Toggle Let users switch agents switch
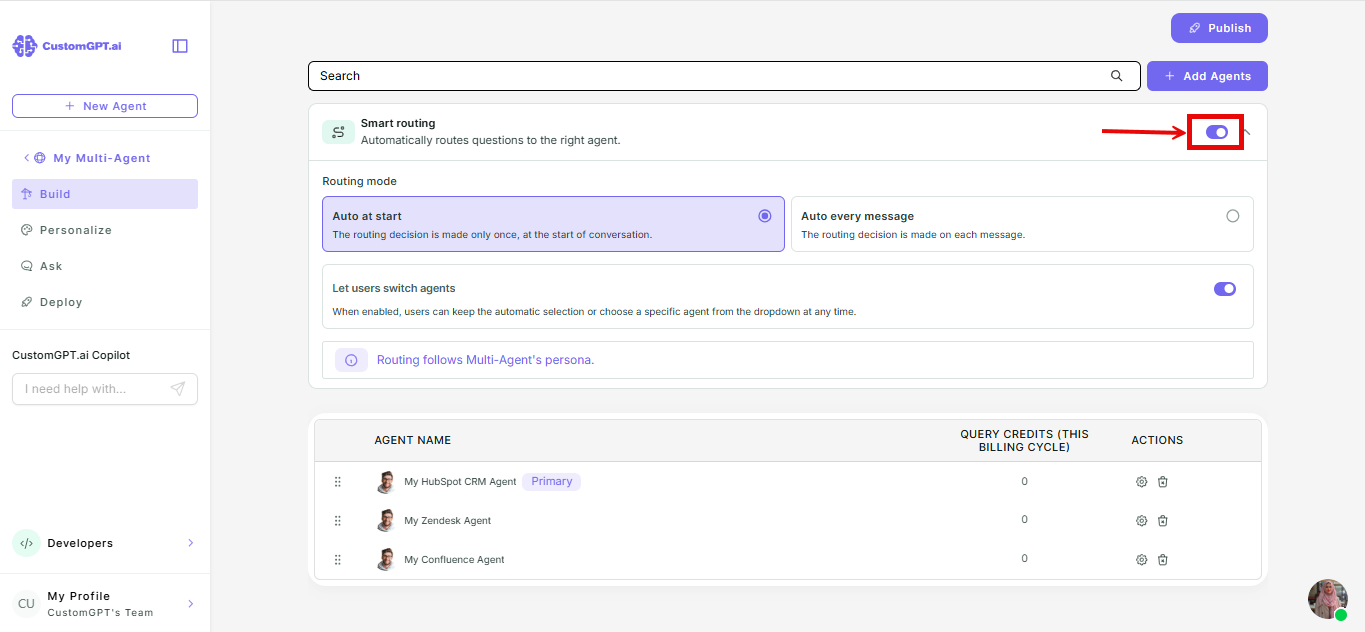 coord(1225,289)
